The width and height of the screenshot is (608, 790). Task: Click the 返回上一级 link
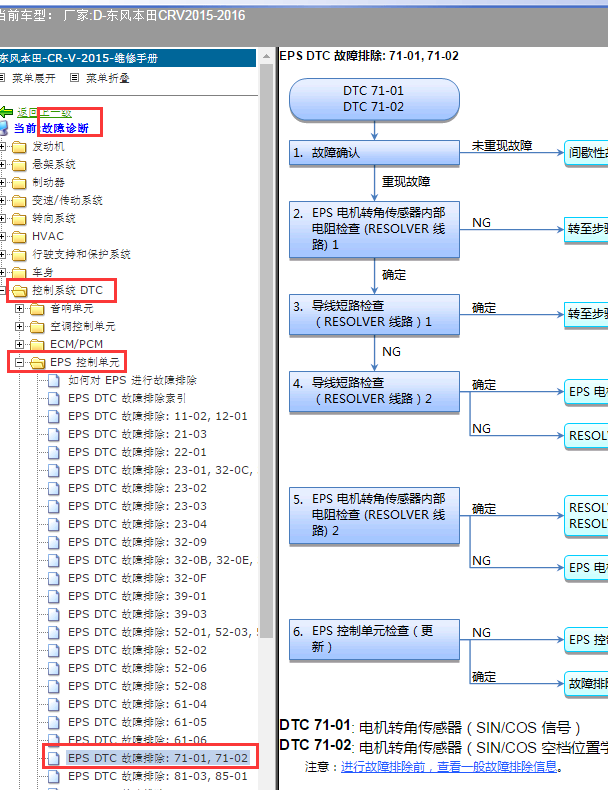pyautogui.click(x=44, y=112)
